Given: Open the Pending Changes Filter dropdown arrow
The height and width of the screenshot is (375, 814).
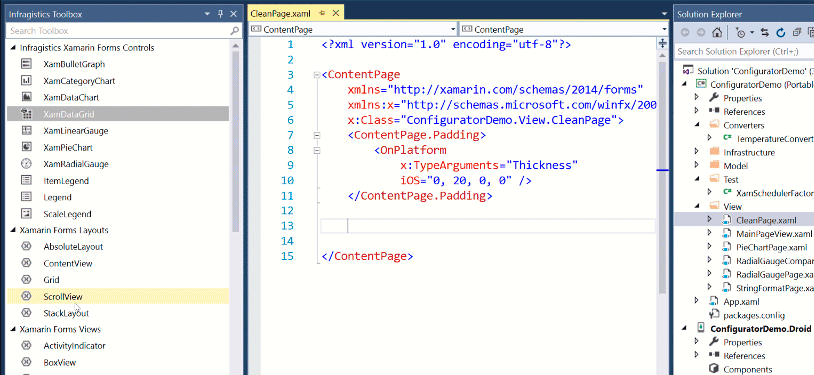Looking at the screenshot, I should [x=751, y=33].
